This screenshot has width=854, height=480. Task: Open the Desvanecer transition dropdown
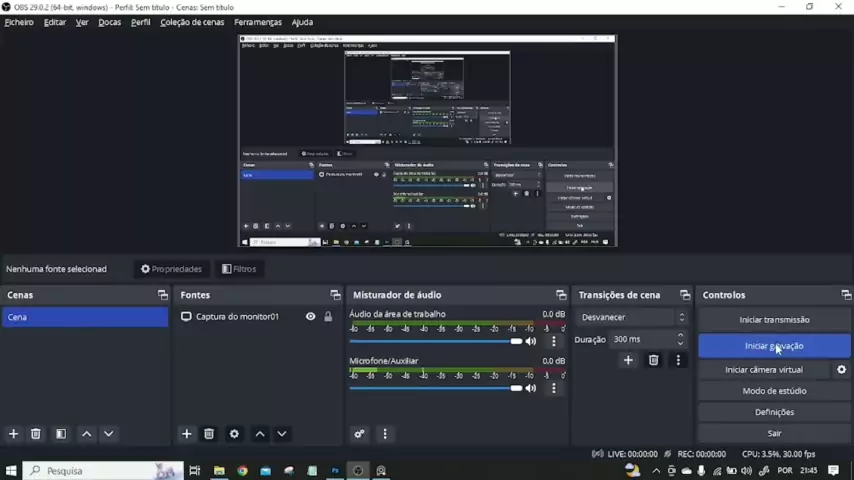pos(633,317)
